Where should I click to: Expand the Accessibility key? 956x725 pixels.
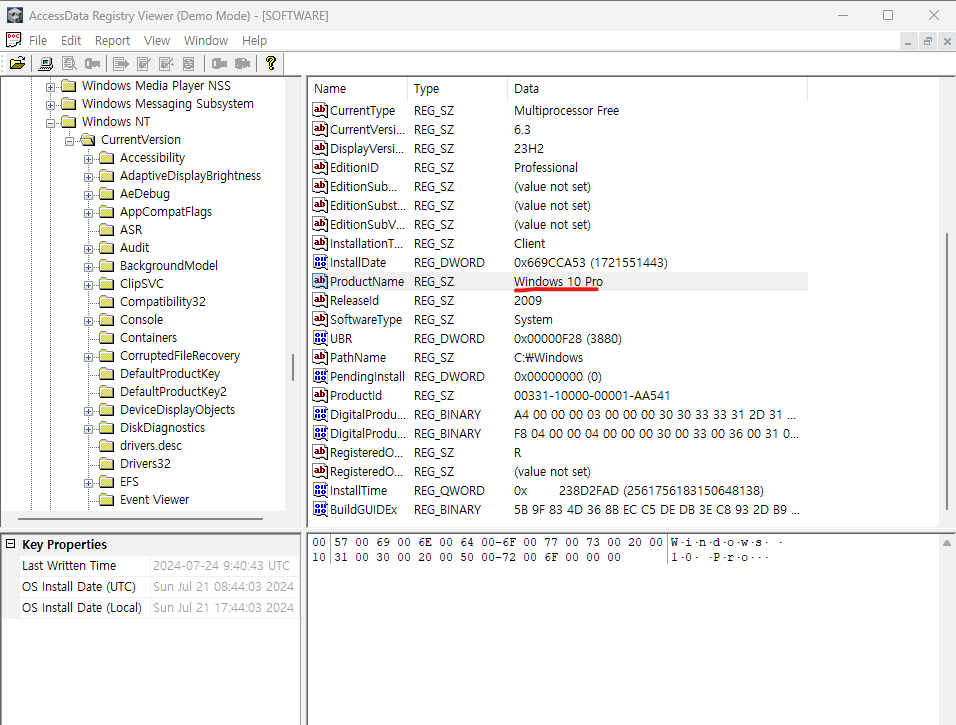coord(88,159)
